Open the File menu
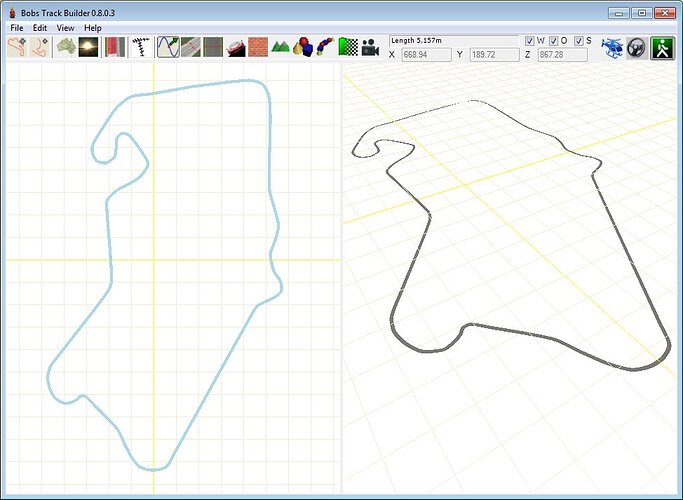Image resolution: width=683 pixels, height=500 pixels. (x=17, y=28)
